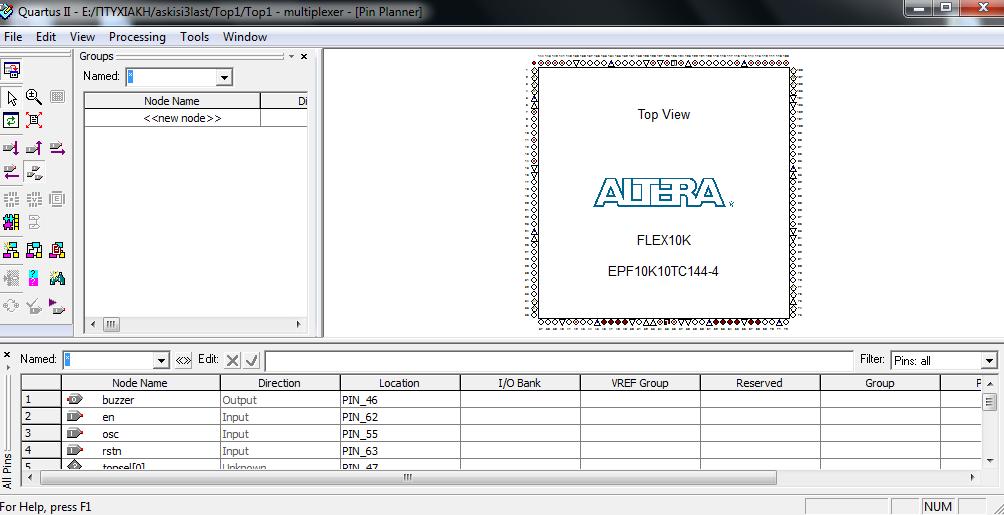This screenshot has width=1004, height=515.
Task: Click the Edit cancel X button
Action: [232, 361]
